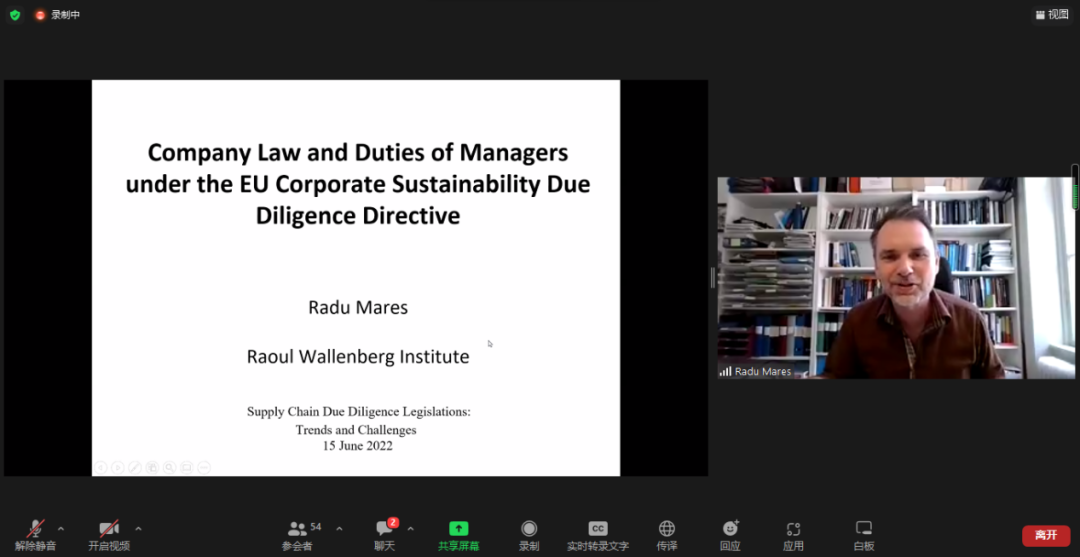This screenshot has width=1080, height=557.
Task: Click the record button (录制)
Action: pyautogui.click(x=529, y=534)
